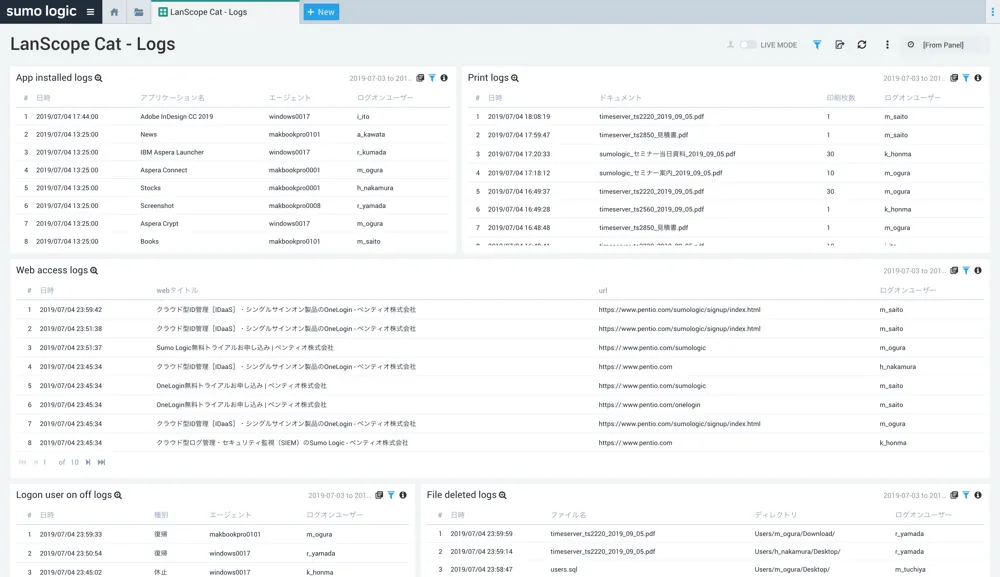Select the Print logs date range text
The height and width of the screenshot is (577, 1000).
tap(913, 78)
